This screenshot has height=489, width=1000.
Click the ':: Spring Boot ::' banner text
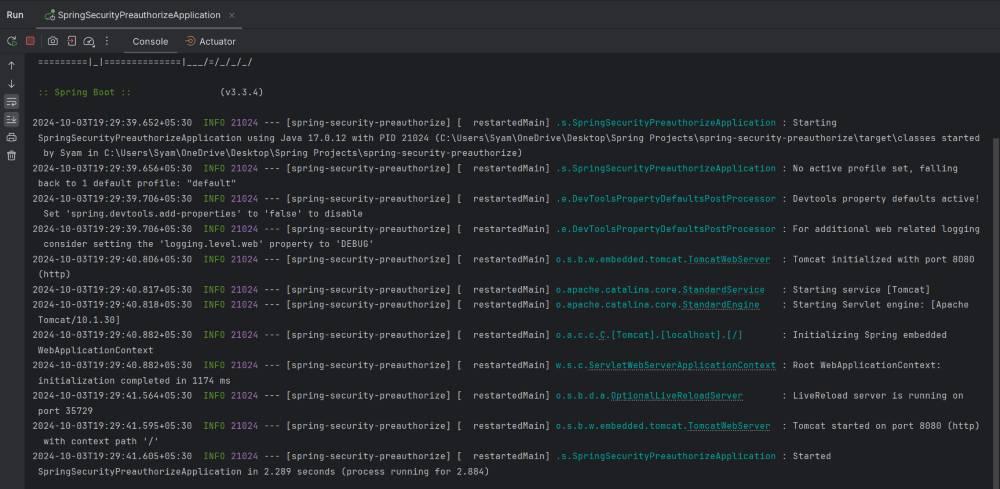click(84, 92)
